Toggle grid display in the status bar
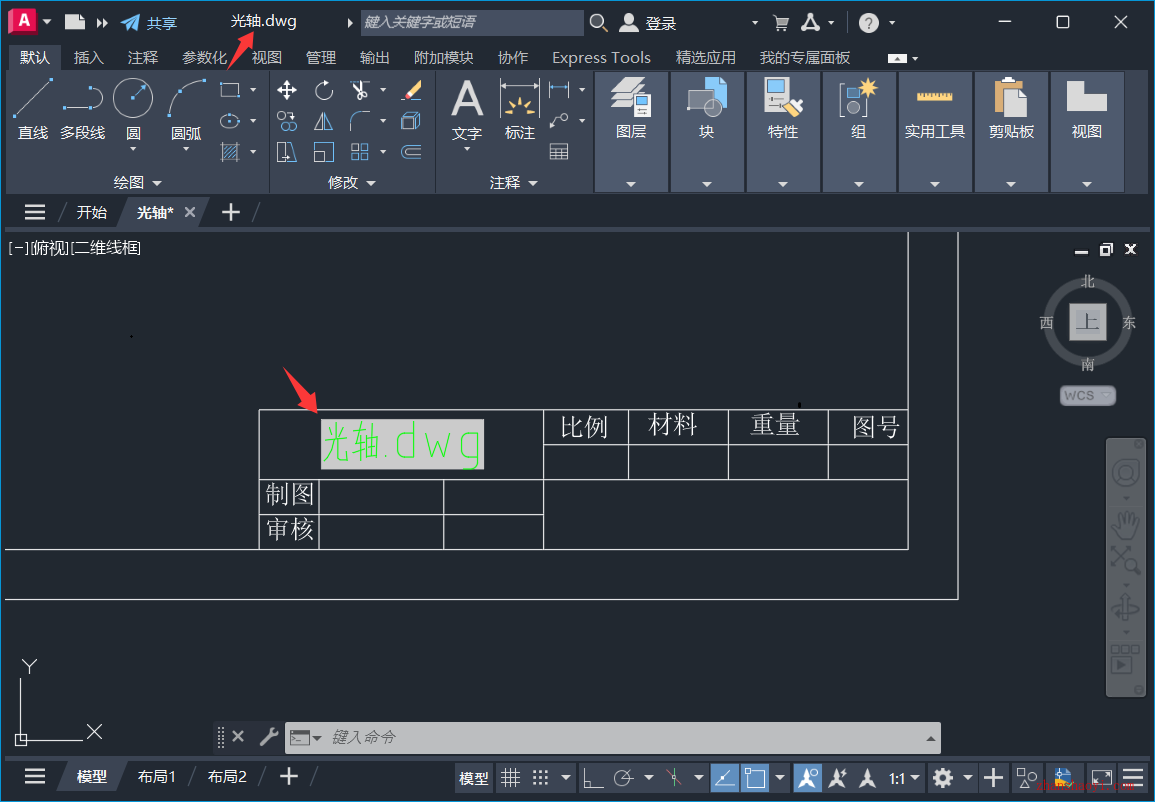This screenshot has width=1155, height=802. (509, 778)
